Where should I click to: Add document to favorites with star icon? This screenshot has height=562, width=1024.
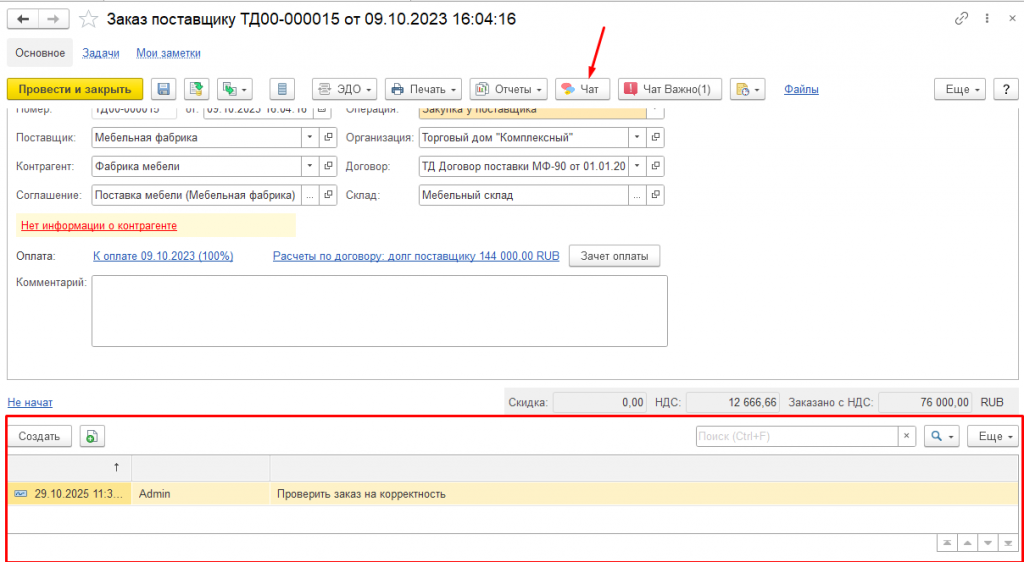point(88,19)
